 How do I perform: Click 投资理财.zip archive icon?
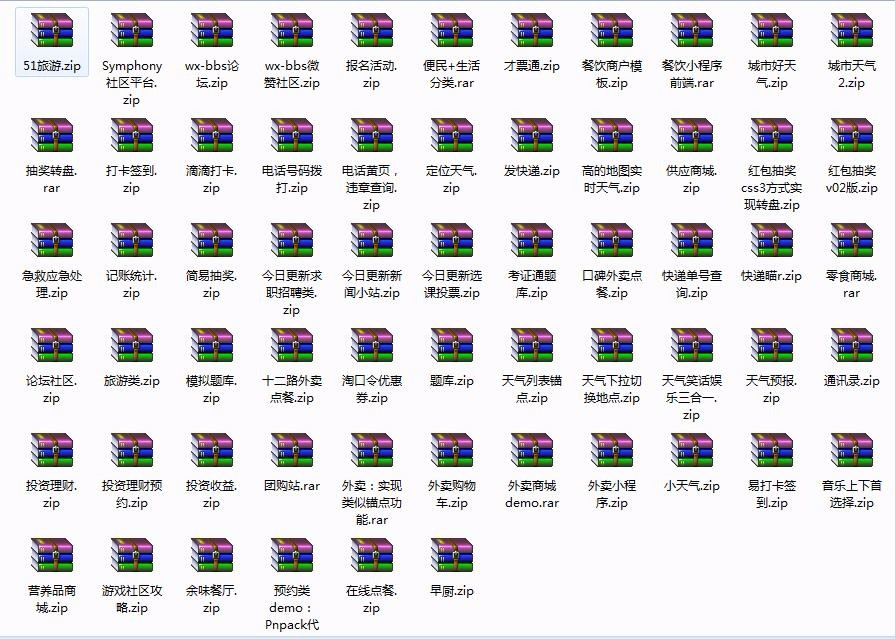pyautogui.click(x=52, y=451)
